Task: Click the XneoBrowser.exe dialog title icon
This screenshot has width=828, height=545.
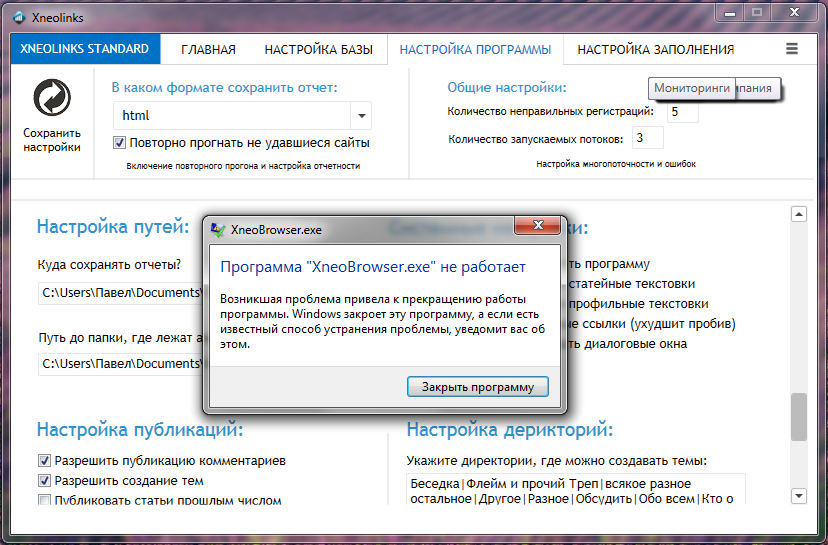Action: coord(218,230)
